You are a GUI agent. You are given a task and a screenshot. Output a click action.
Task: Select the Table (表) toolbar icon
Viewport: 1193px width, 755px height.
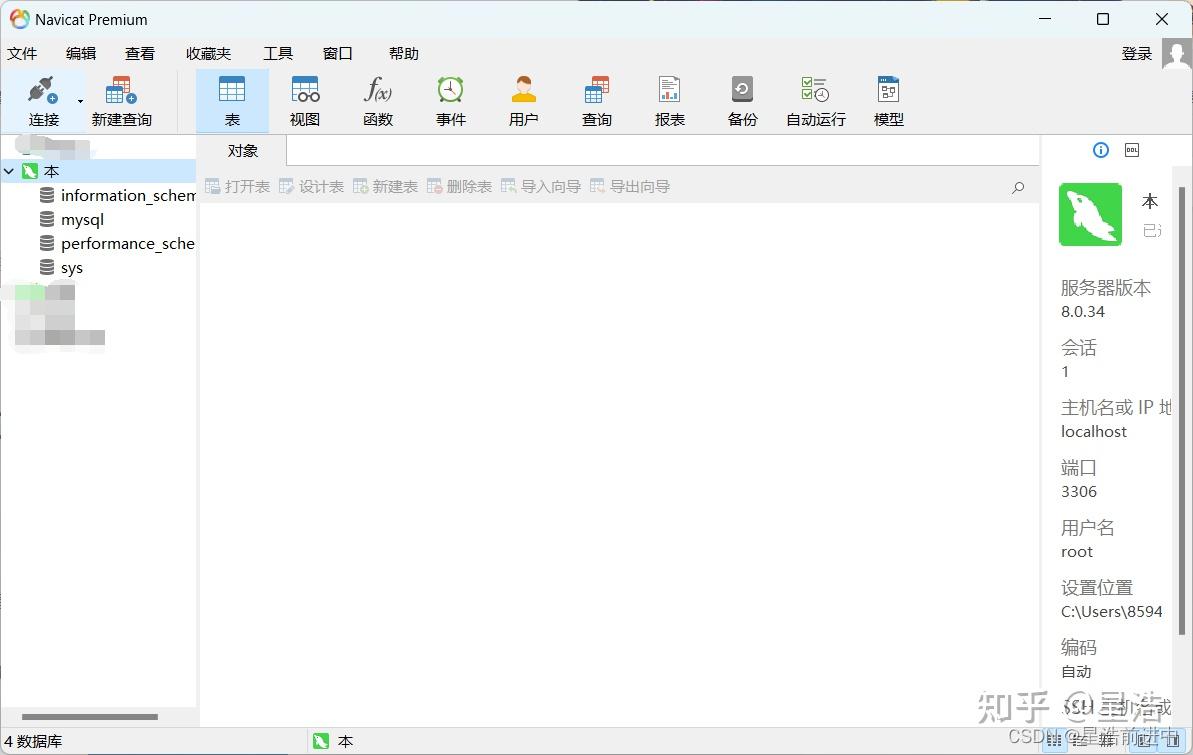pos(232,100)
